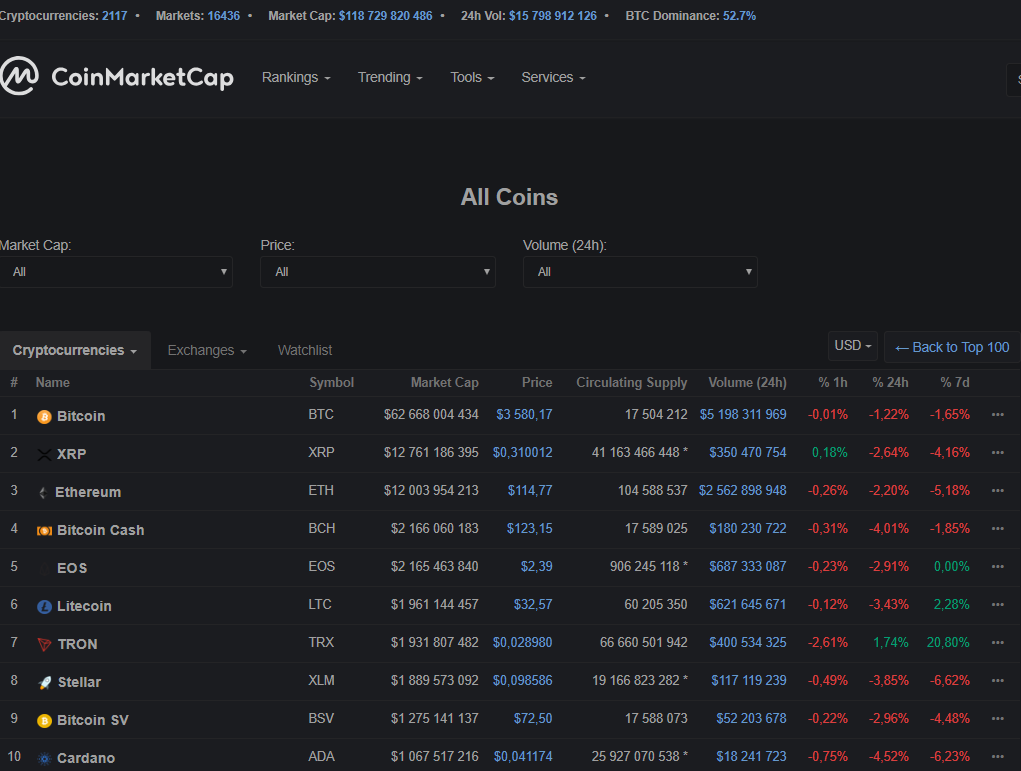Click the Bitcoin Cash coin icon

44,529
